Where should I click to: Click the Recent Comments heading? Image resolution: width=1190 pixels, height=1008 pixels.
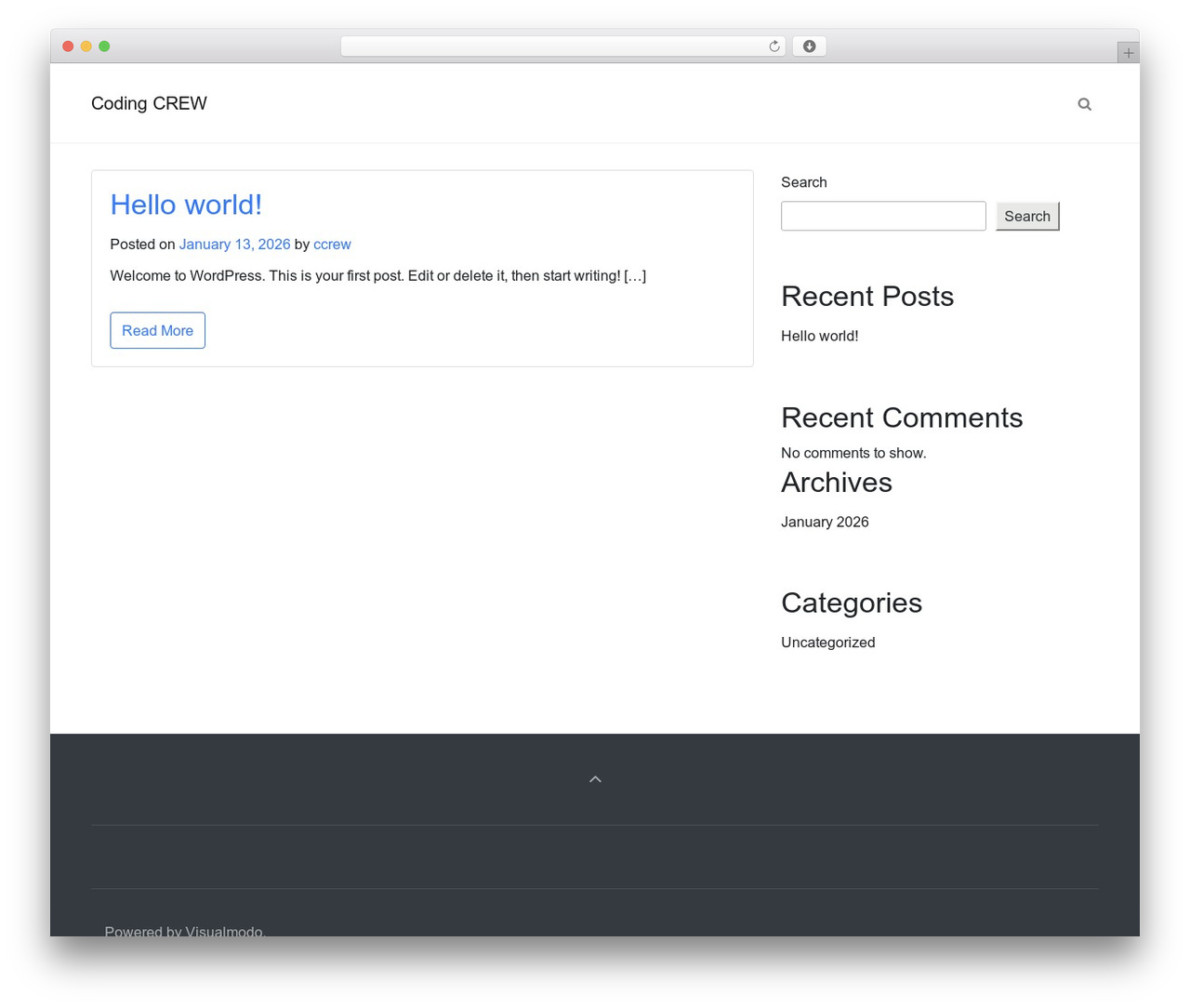902,418
